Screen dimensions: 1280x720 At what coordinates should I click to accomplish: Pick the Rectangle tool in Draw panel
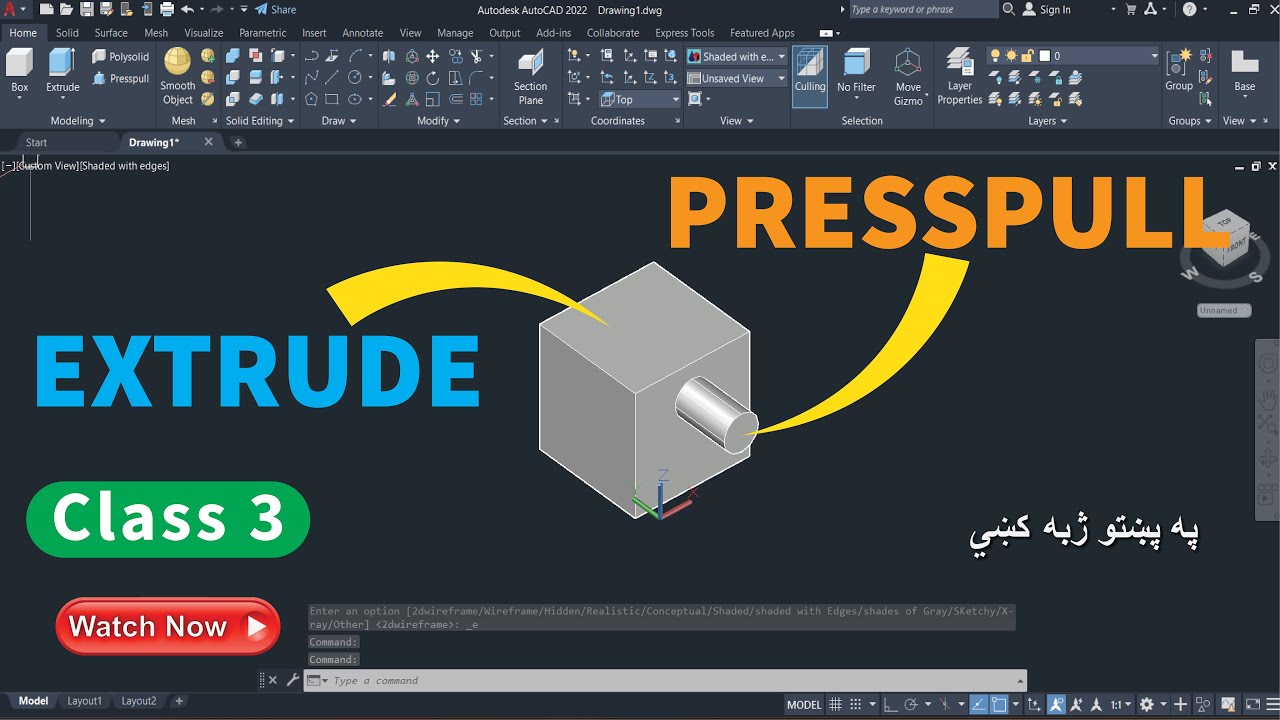332,99
